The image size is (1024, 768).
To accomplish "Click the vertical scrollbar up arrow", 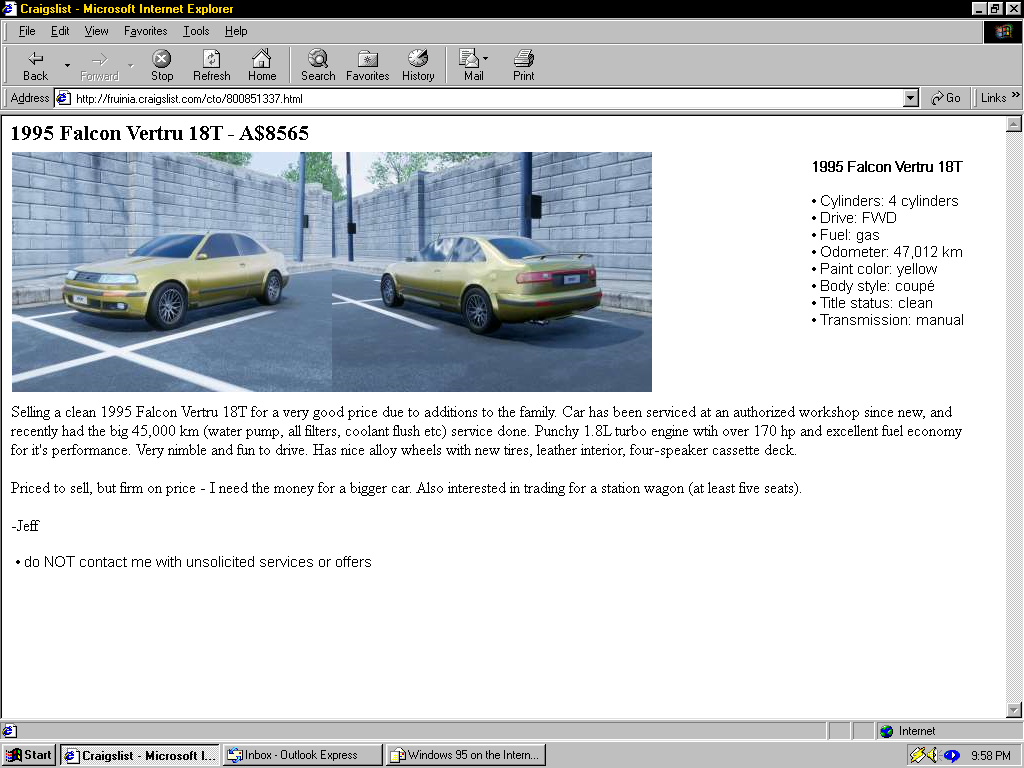I will [1014, 124].
